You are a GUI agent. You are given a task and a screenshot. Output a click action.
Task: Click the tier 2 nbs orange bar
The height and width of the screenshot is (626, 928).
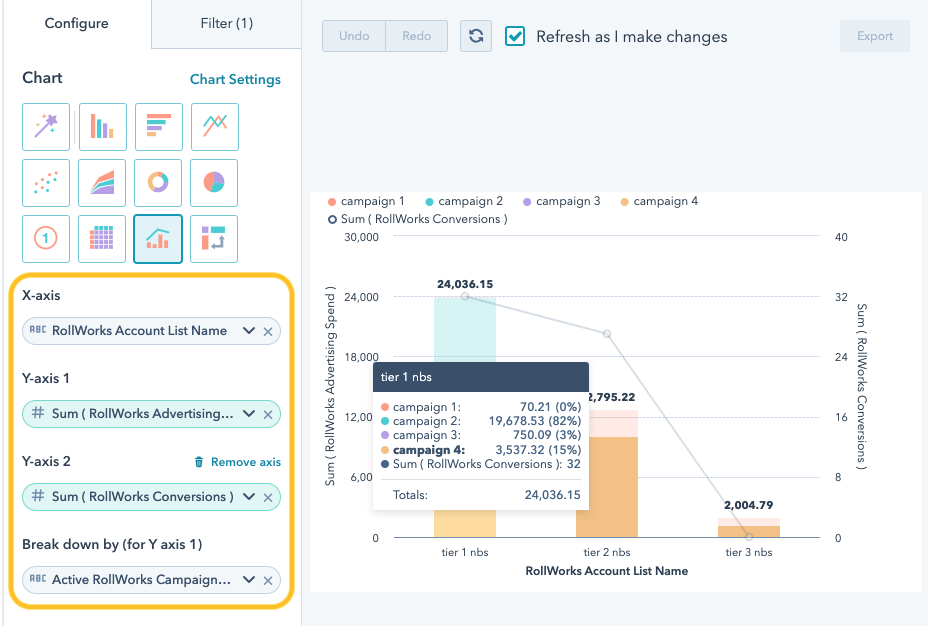pos(607,487)
